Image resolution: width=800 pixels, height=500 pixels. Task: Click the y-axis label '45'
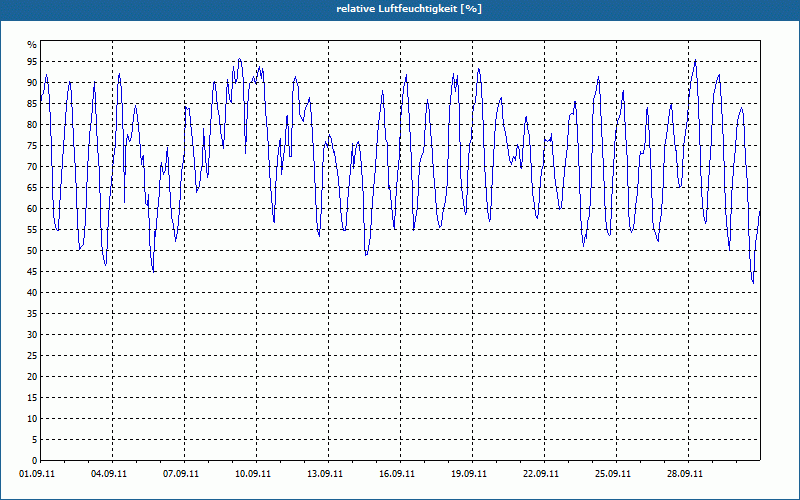(32, 271)
